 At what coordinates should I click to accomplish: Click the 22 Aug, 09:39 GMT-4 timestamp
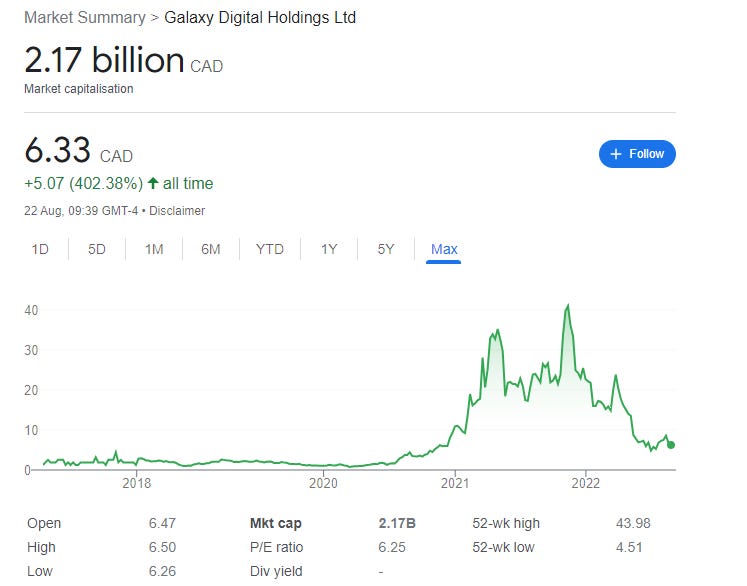81,211
